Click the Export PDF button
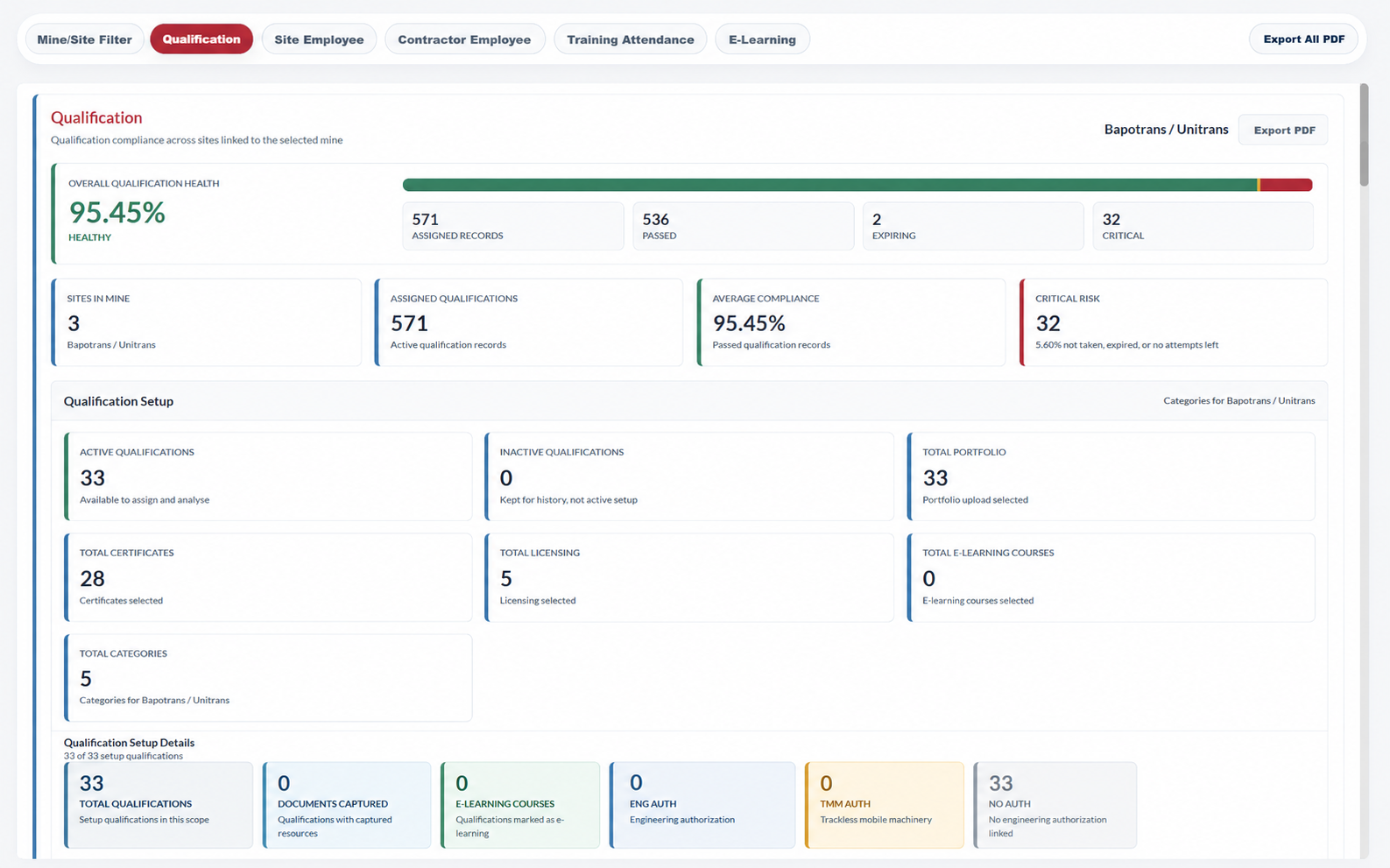This screenshot has width=1390, height=868. [x=1283, y=130]
